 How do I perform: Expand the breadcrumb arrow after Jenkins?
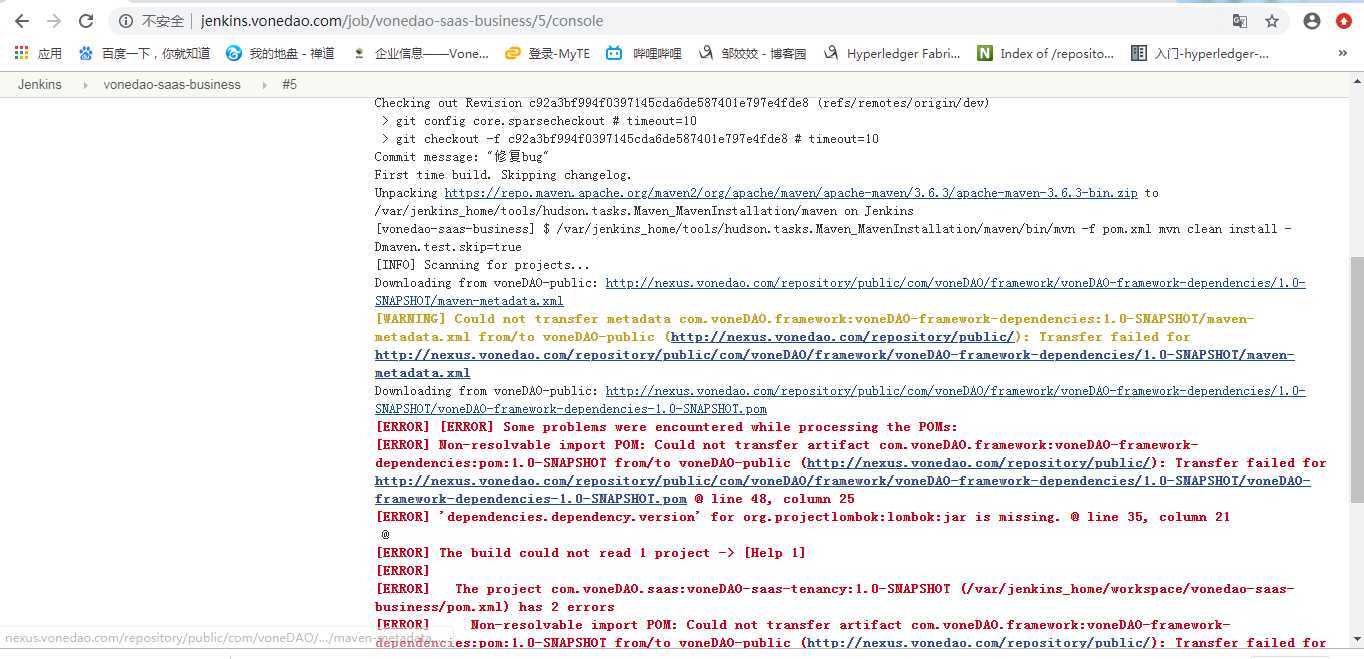pos(84,85)
